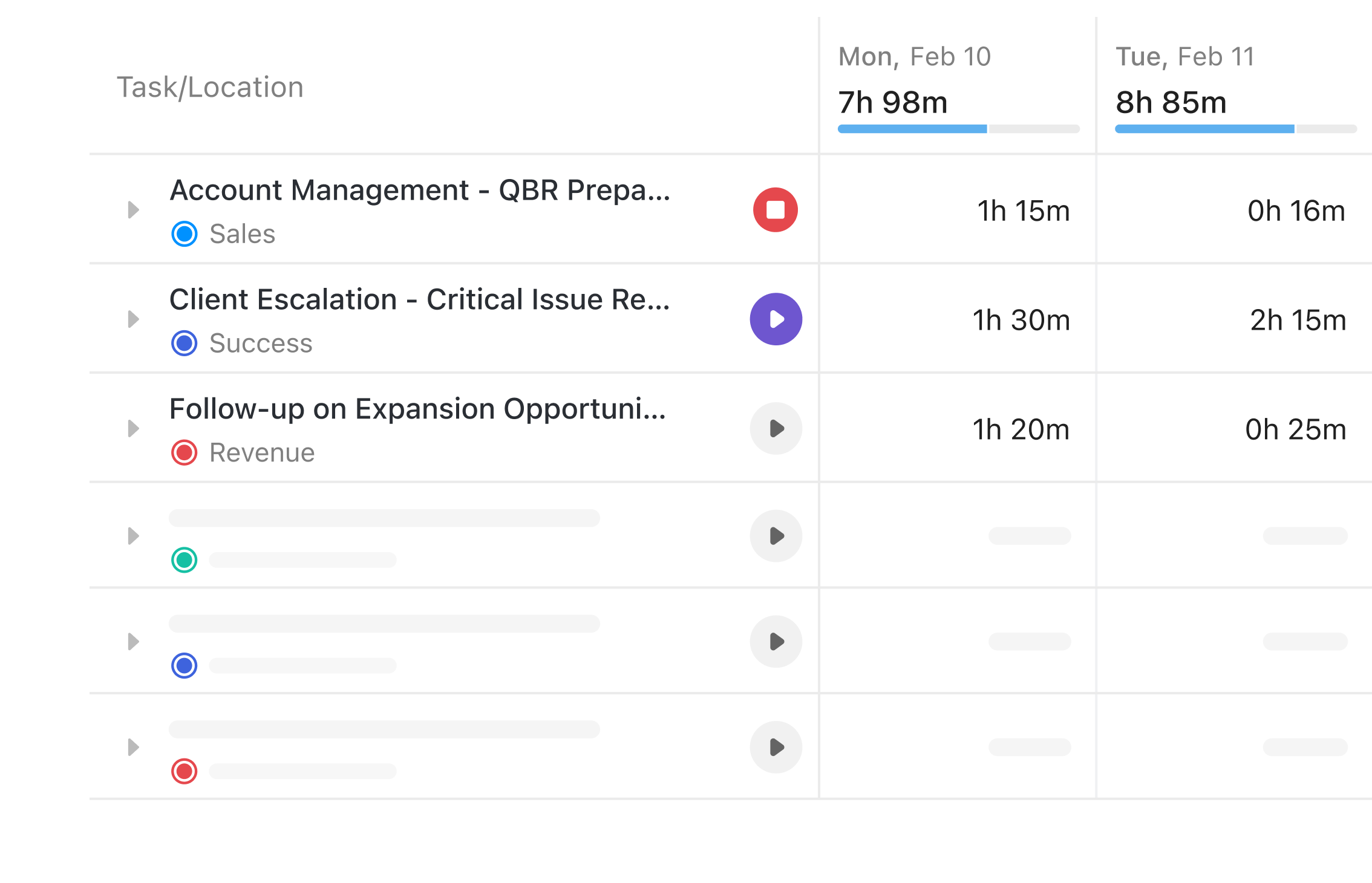Stop the Account Management QBR timer
The height and width of the screenshot is (883, 1372).
coord(775,210)
